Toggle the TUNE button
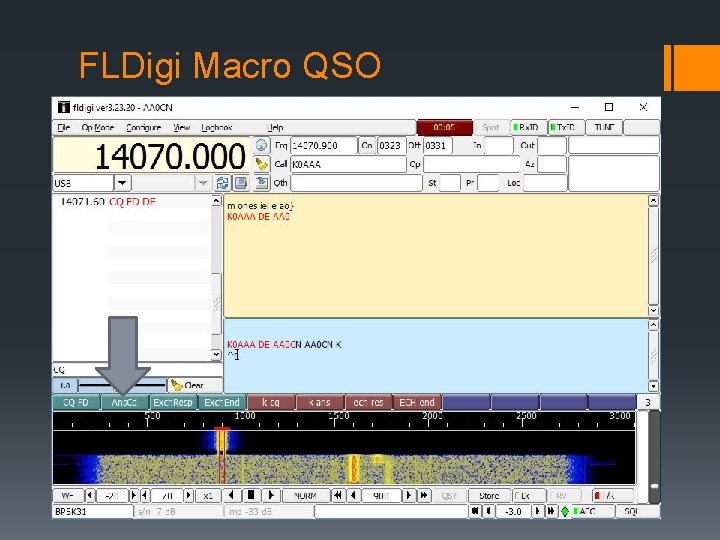720x540 pixels. click(604, 127)
